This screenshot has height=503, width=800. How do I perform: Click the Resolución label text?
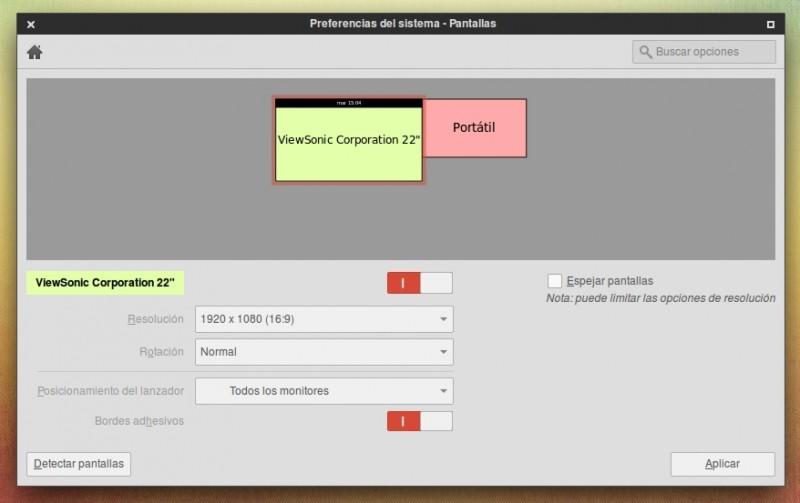point(155,319)
